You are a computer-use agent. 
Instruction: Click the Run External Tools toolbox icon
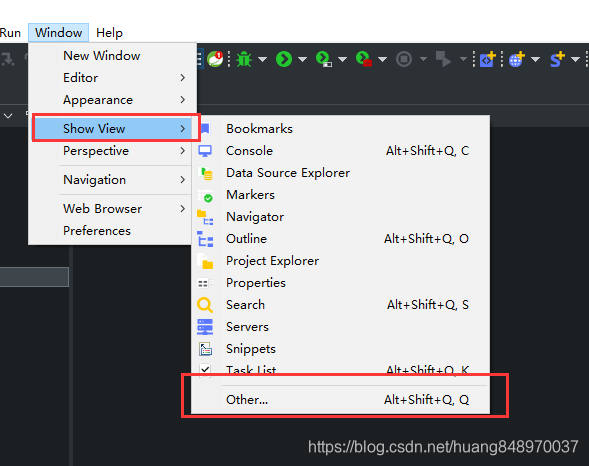point(364,59)
